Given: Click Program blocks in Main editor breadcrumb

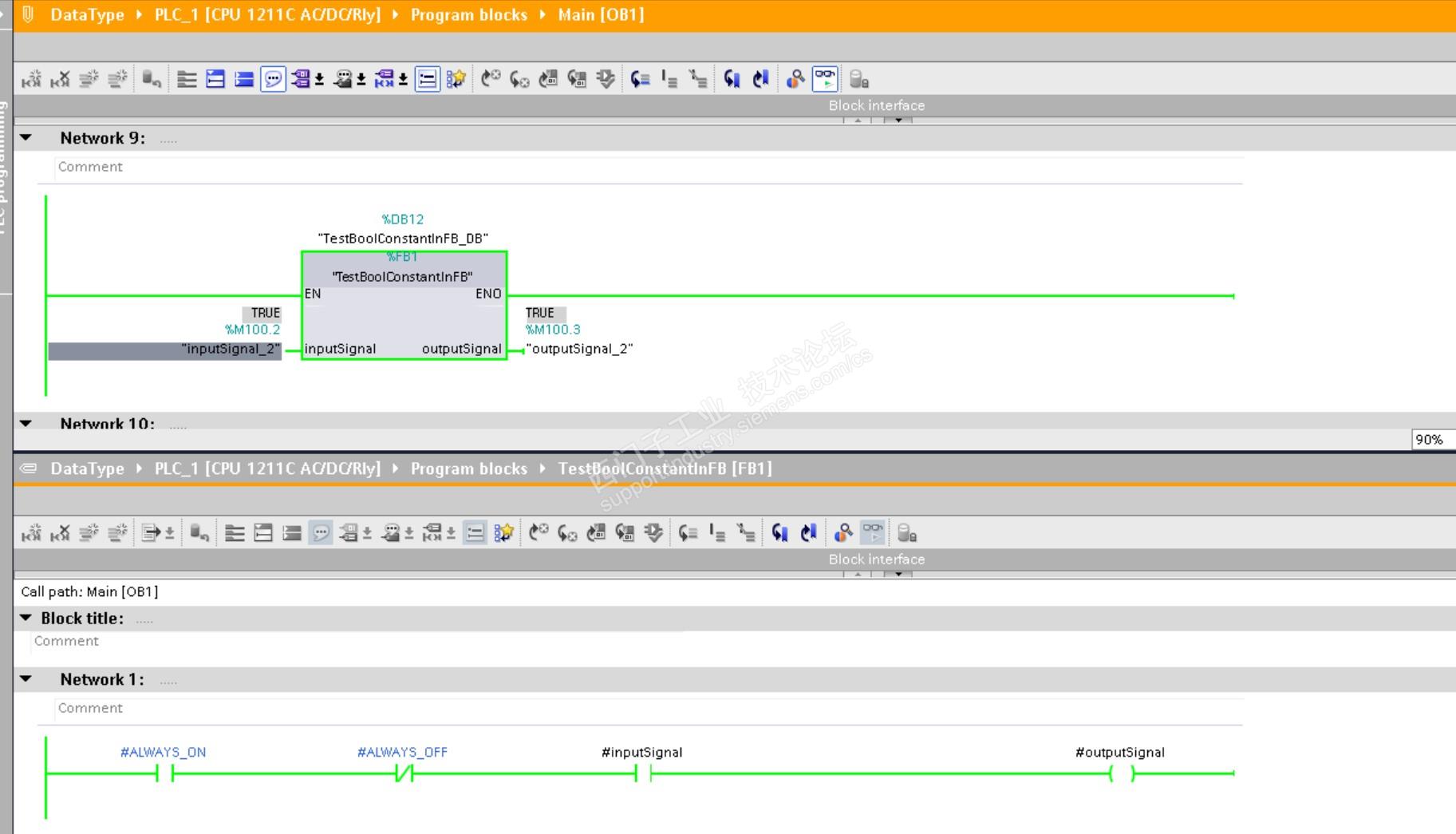Looking at the screenshot, I should pyautogui.click(x=469, y=14).
